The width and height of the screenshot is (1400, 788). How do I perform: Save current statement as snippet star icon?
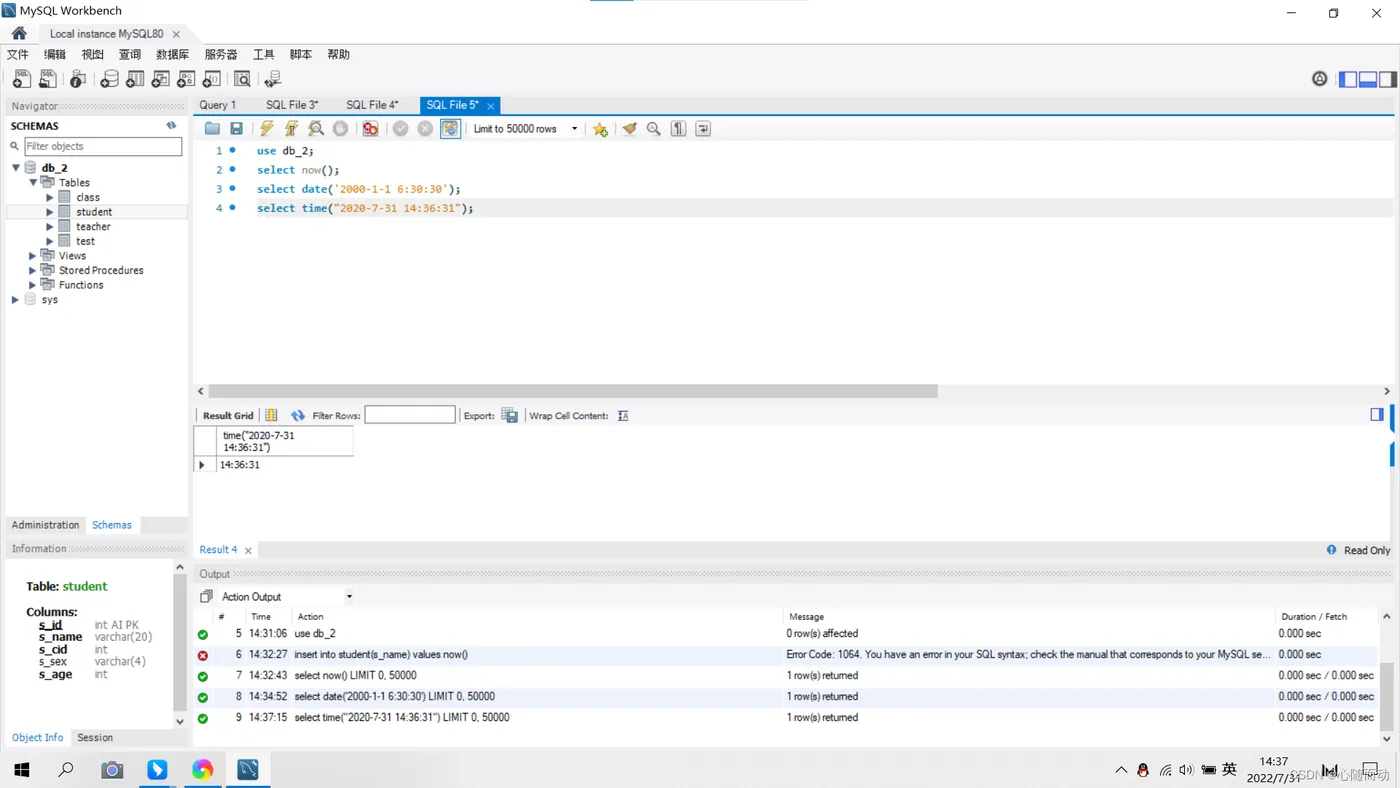click(x=600, y=129)
